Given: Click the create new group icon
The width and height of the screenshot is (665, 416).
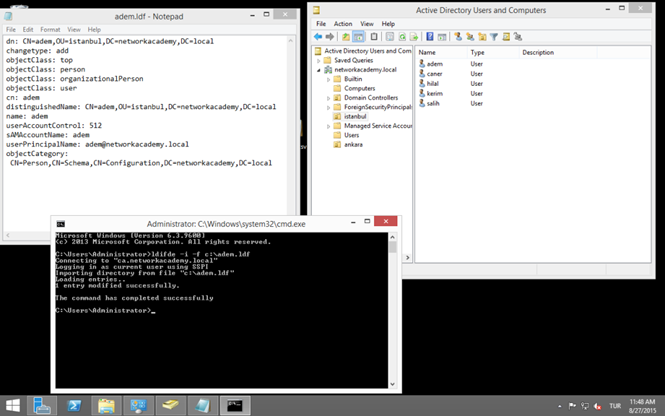Looking at the screenshot, I should (470, 37).
